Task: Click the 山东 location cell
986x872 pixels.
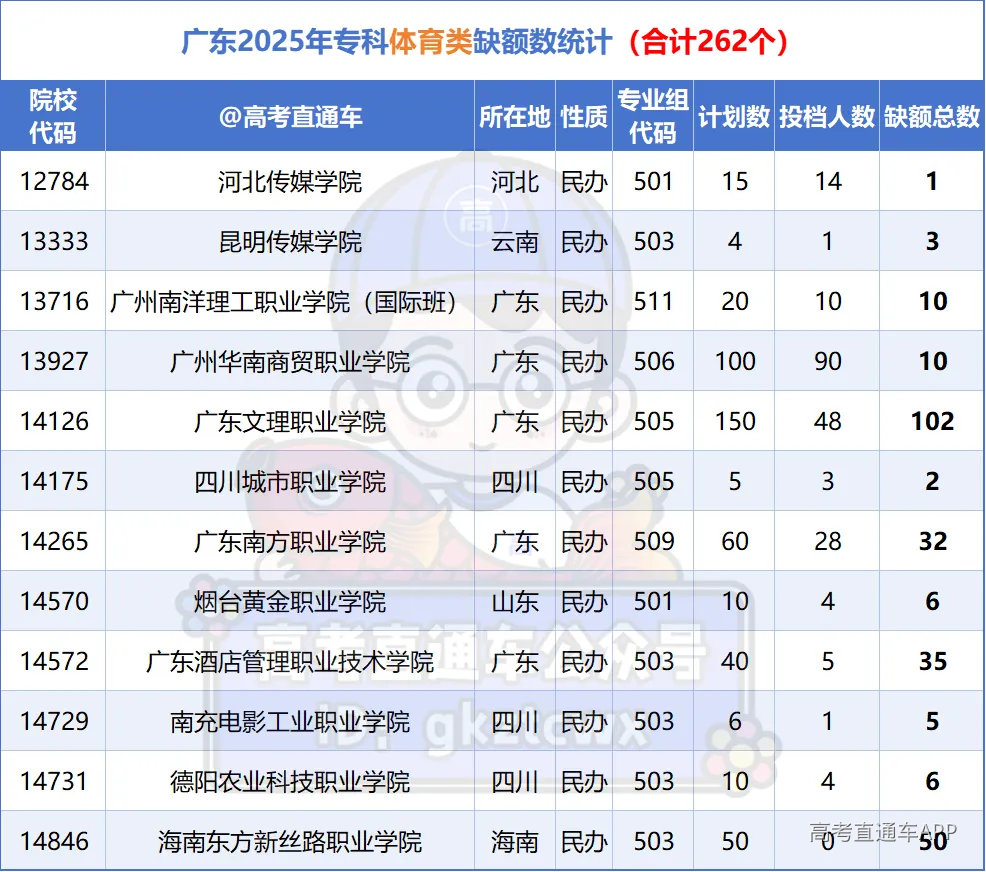Action: click(x=514, y=602)
